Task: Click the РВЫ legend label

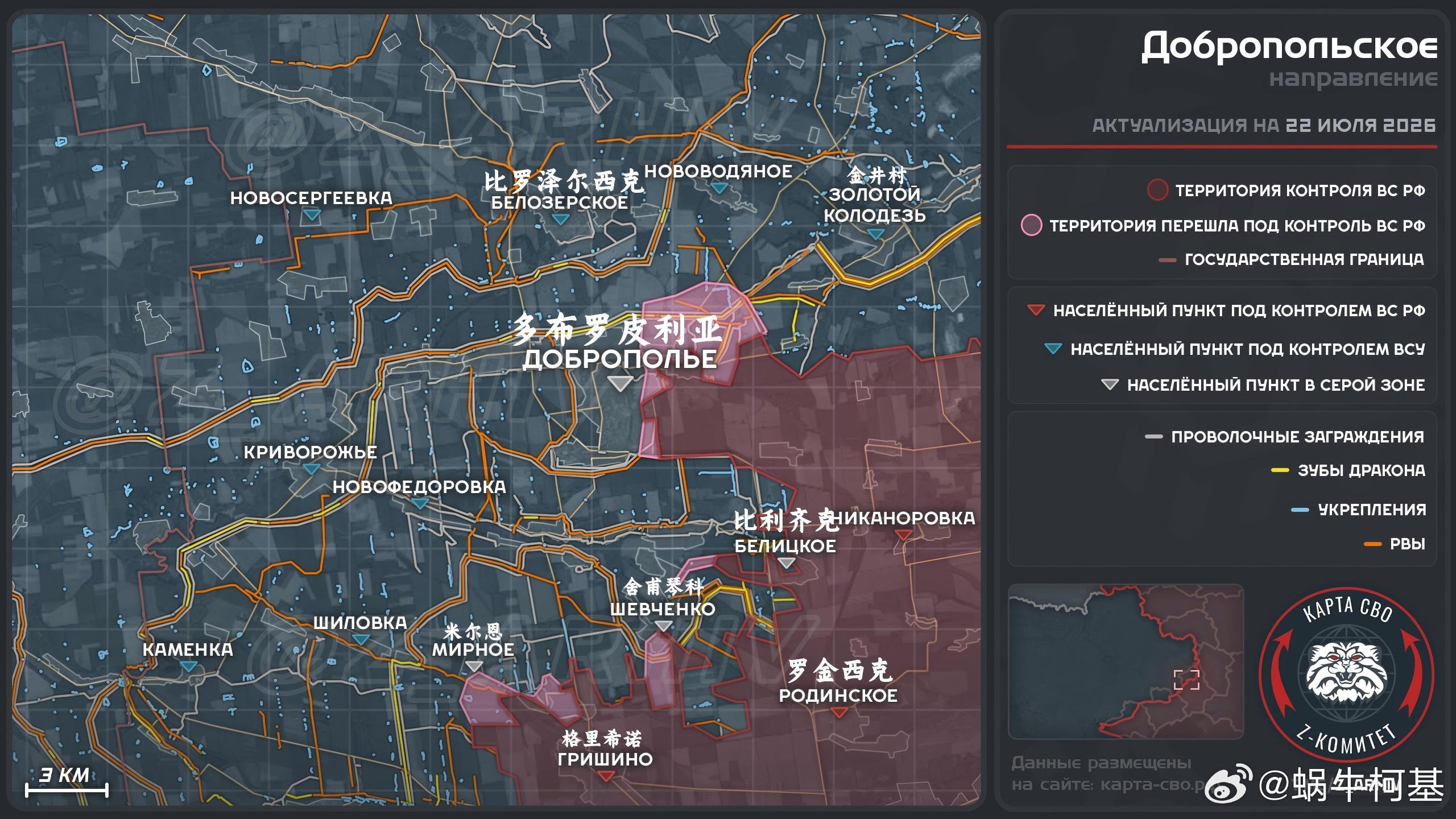Action: tap(1408, 544)
